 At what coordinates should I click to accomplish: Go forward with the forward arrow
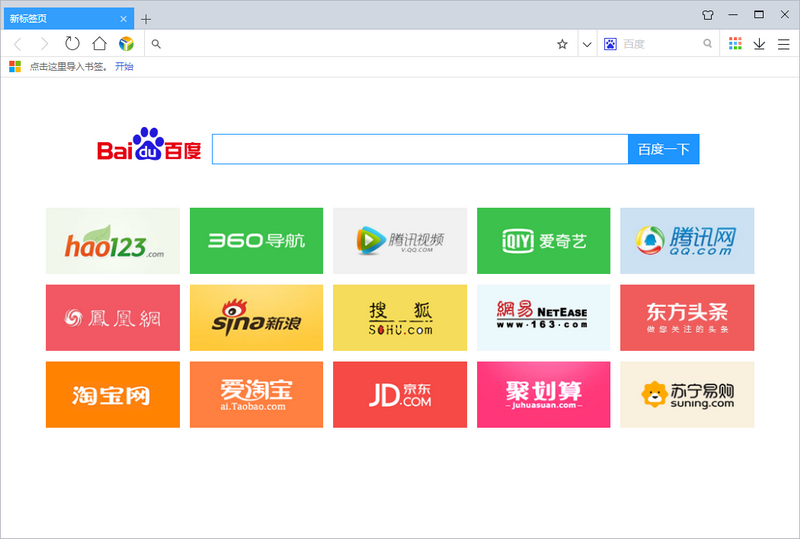(44, 44)
